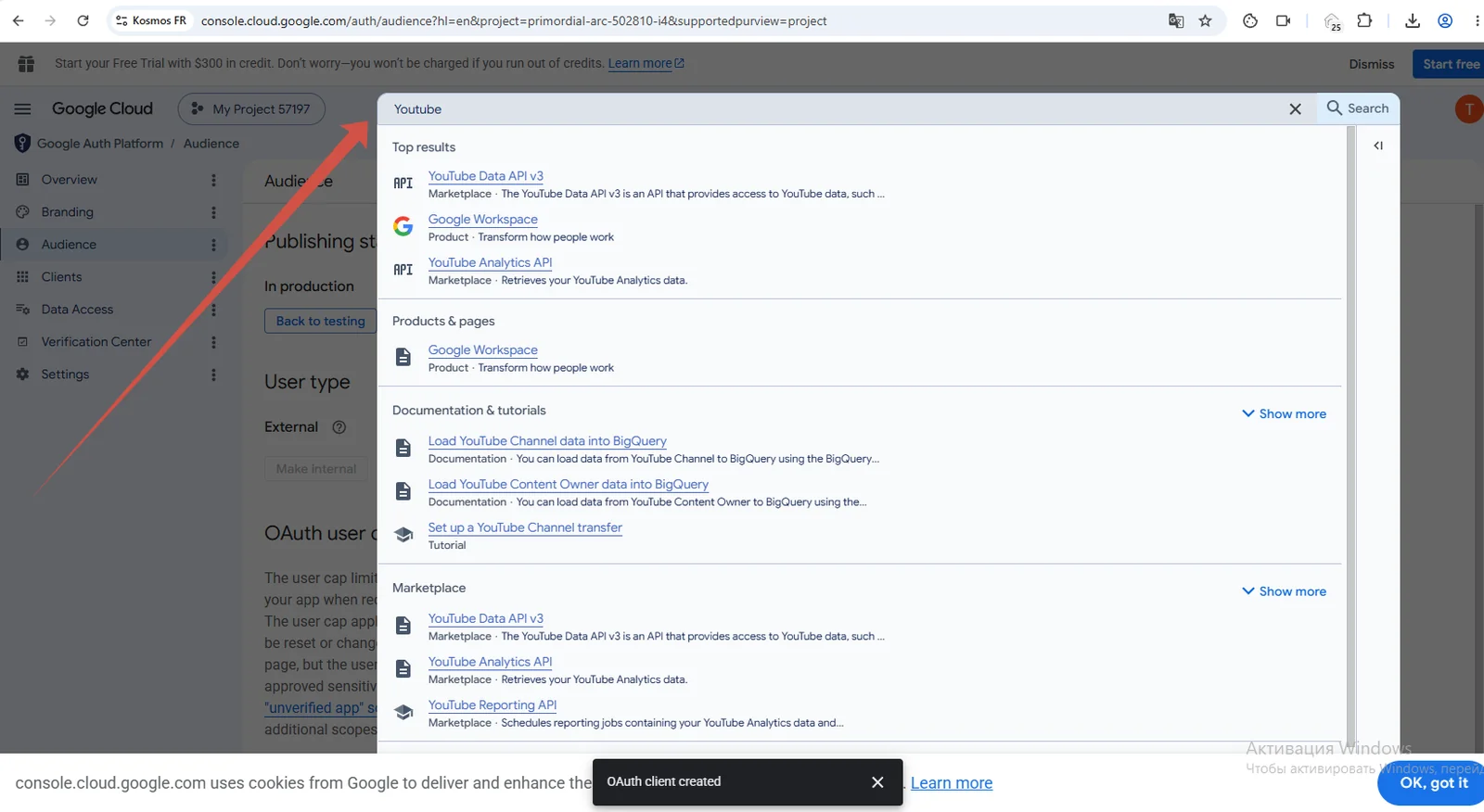Open Google Workspace top result link
Screen dimensions: 1484x812
482,220
